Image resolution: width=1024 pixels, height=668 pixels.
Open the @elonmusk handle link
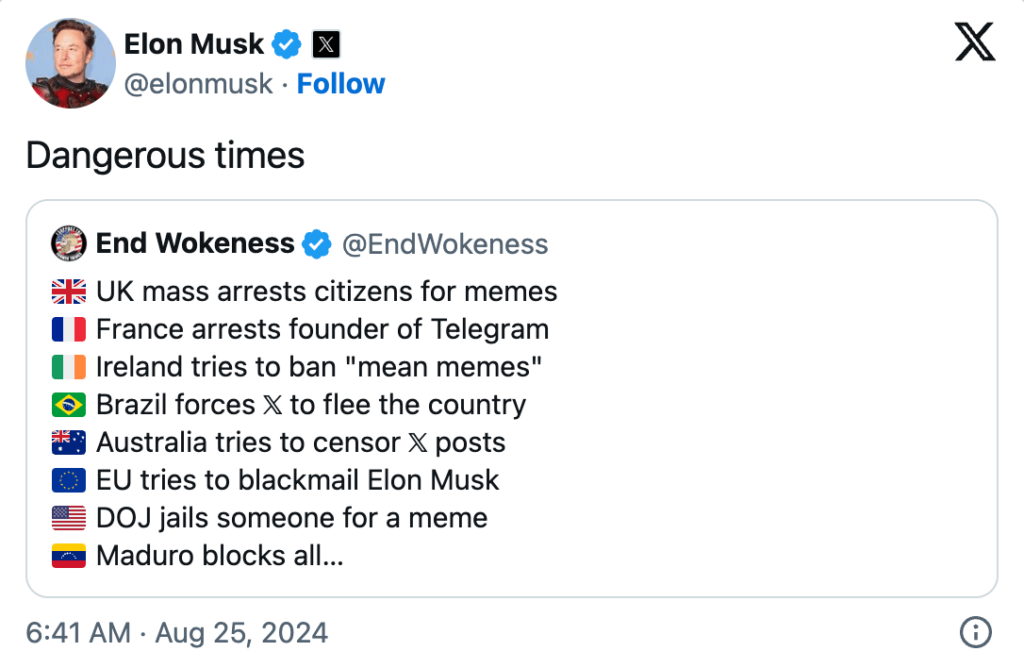pos(198,84)
